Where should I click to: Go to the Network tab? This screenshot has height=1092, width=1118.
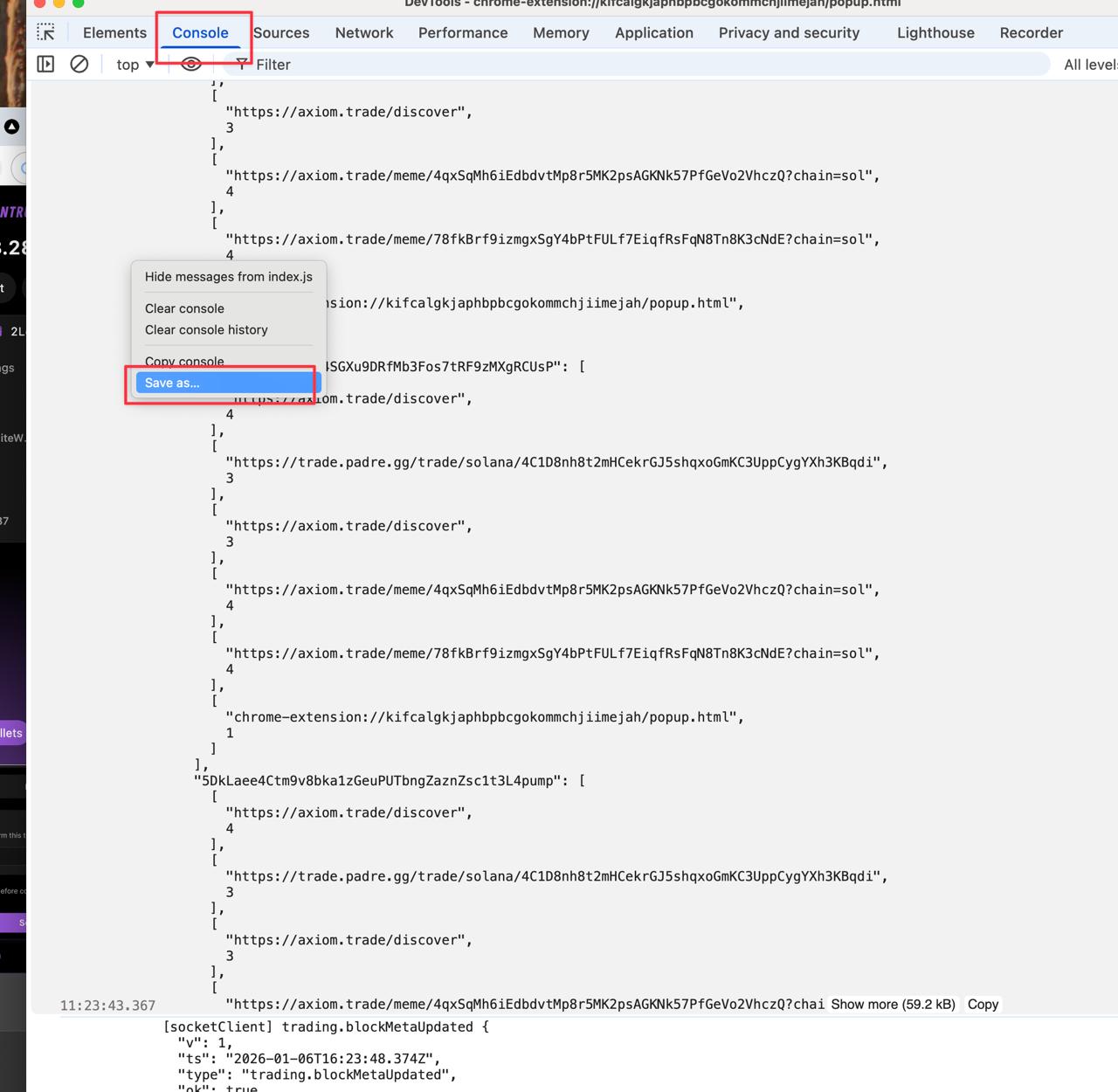point(364,32)
